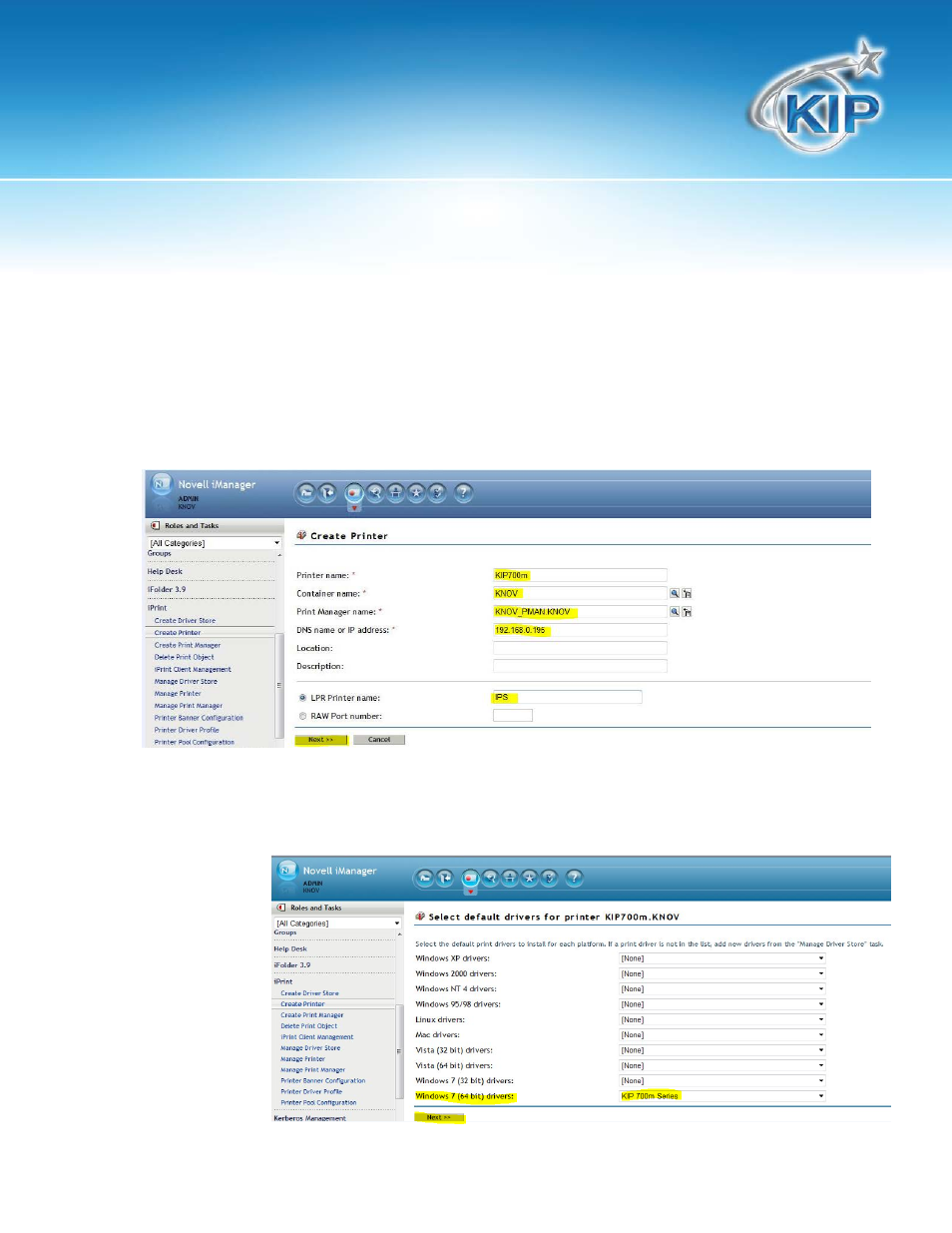Select red Roles and Tasks icon, driver selection screenshot
Viewport: 952px width, 1233px height.
[470, 878]
